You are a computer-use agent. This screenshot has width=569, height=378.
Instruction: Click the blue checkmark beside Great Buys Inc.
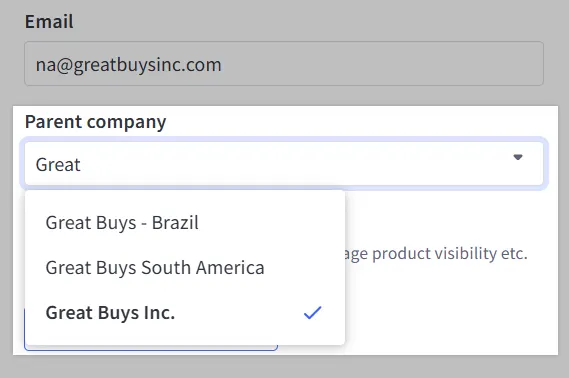point(312,312)
